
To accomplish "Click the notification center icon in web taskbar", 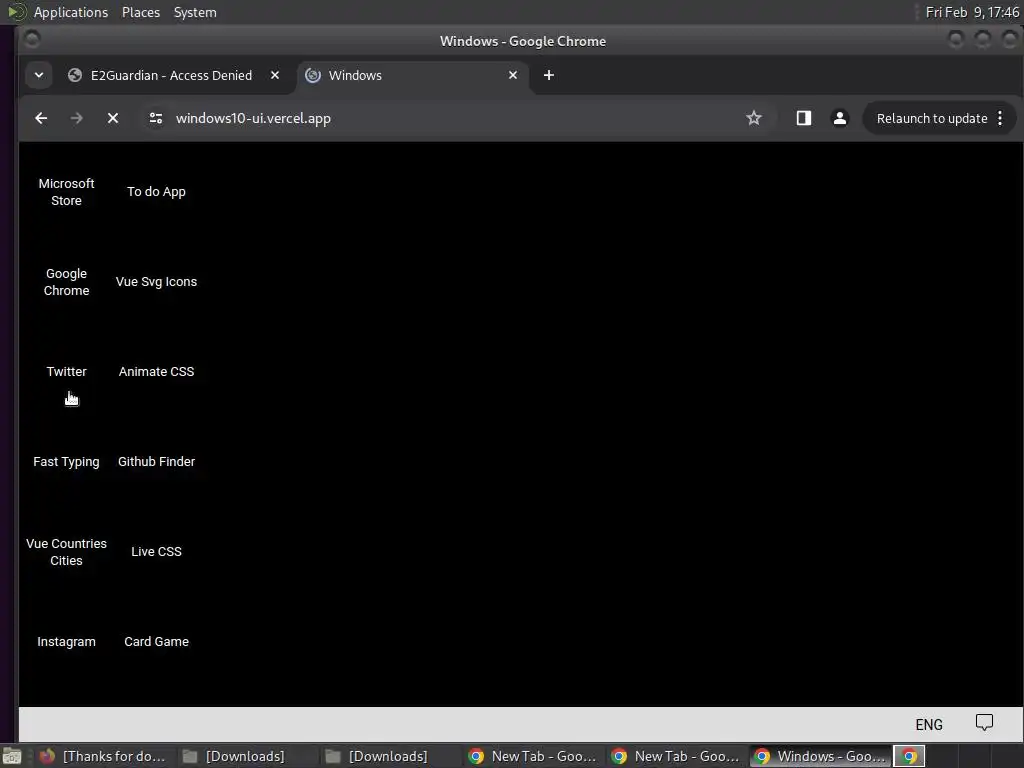I will (984, 723).
